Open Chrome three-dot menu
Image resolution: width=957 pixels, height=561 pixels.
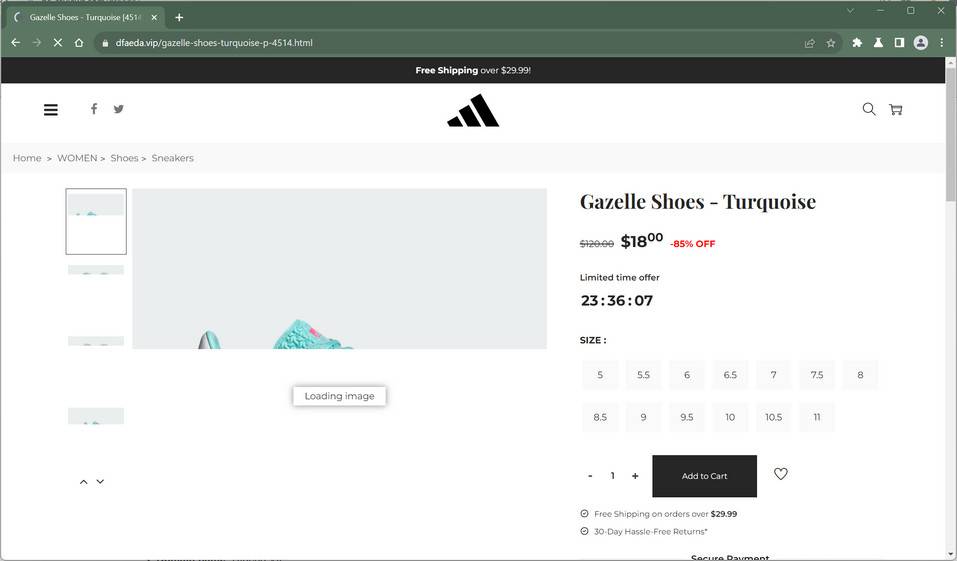[x=942, y=43]
